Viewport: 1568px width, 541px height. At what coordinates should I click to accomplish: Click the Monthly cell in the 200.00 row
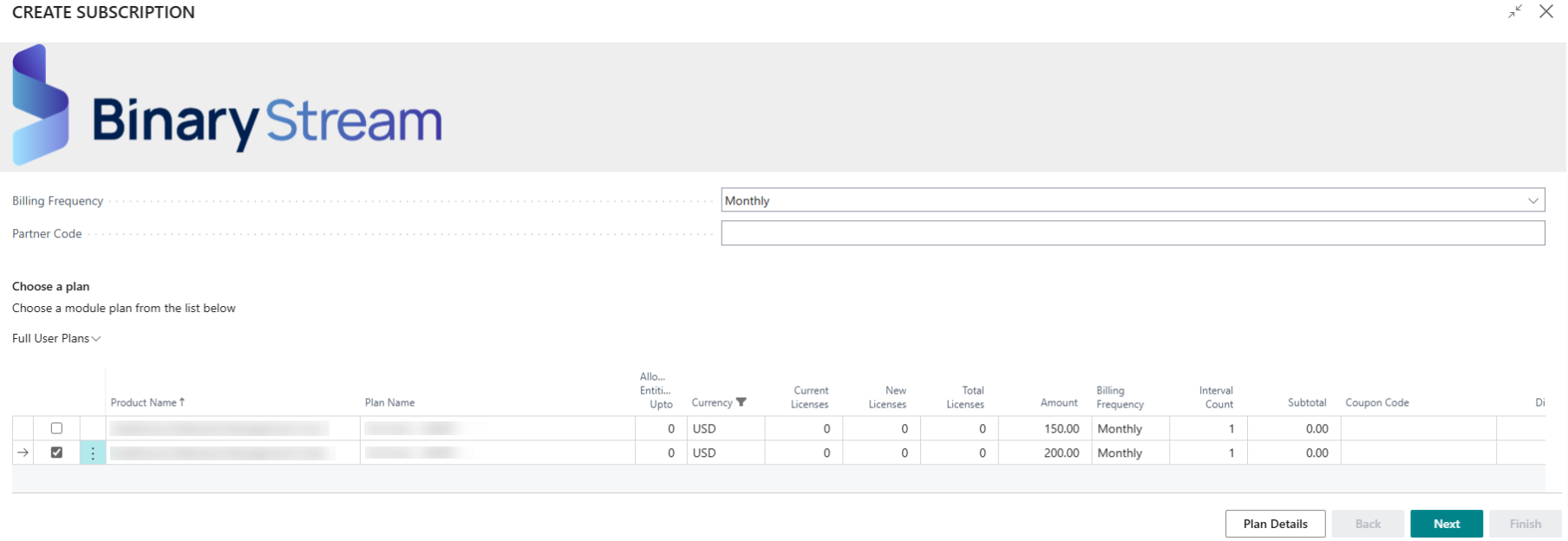point(1130,453)
